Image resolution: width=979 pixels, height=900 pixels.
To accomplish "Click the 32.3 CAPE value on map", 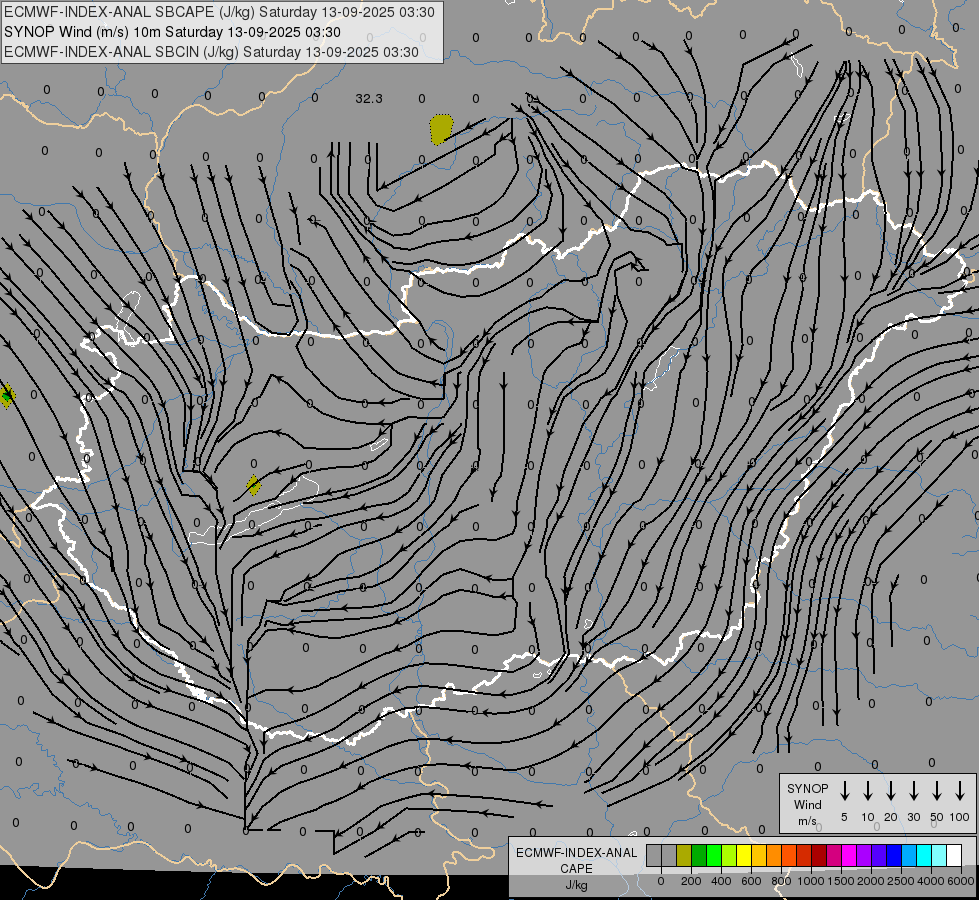I will (x=369, y=99).
